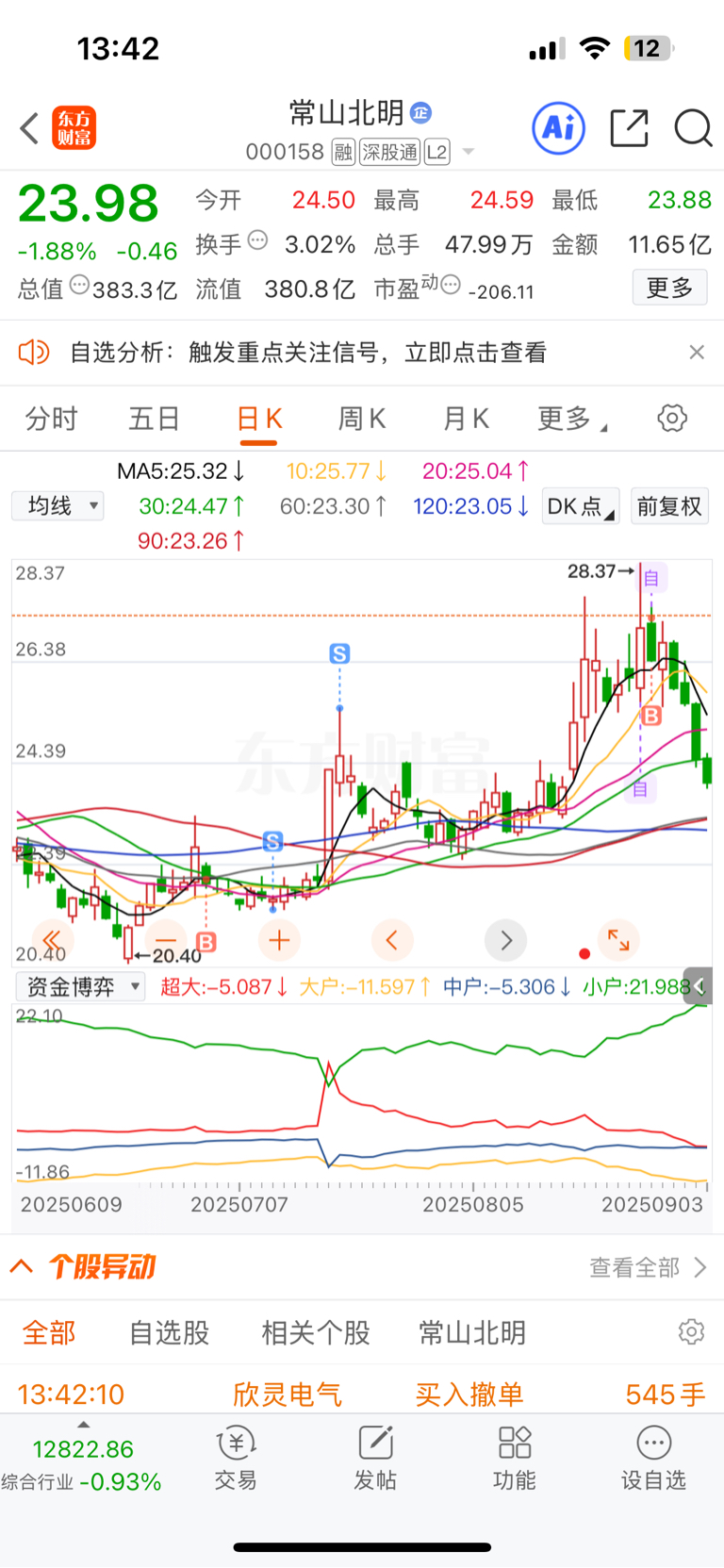Tap 设自选 to add watchlist
The width and height of the screenshot is (724, 1568).
coord(653,1458)
